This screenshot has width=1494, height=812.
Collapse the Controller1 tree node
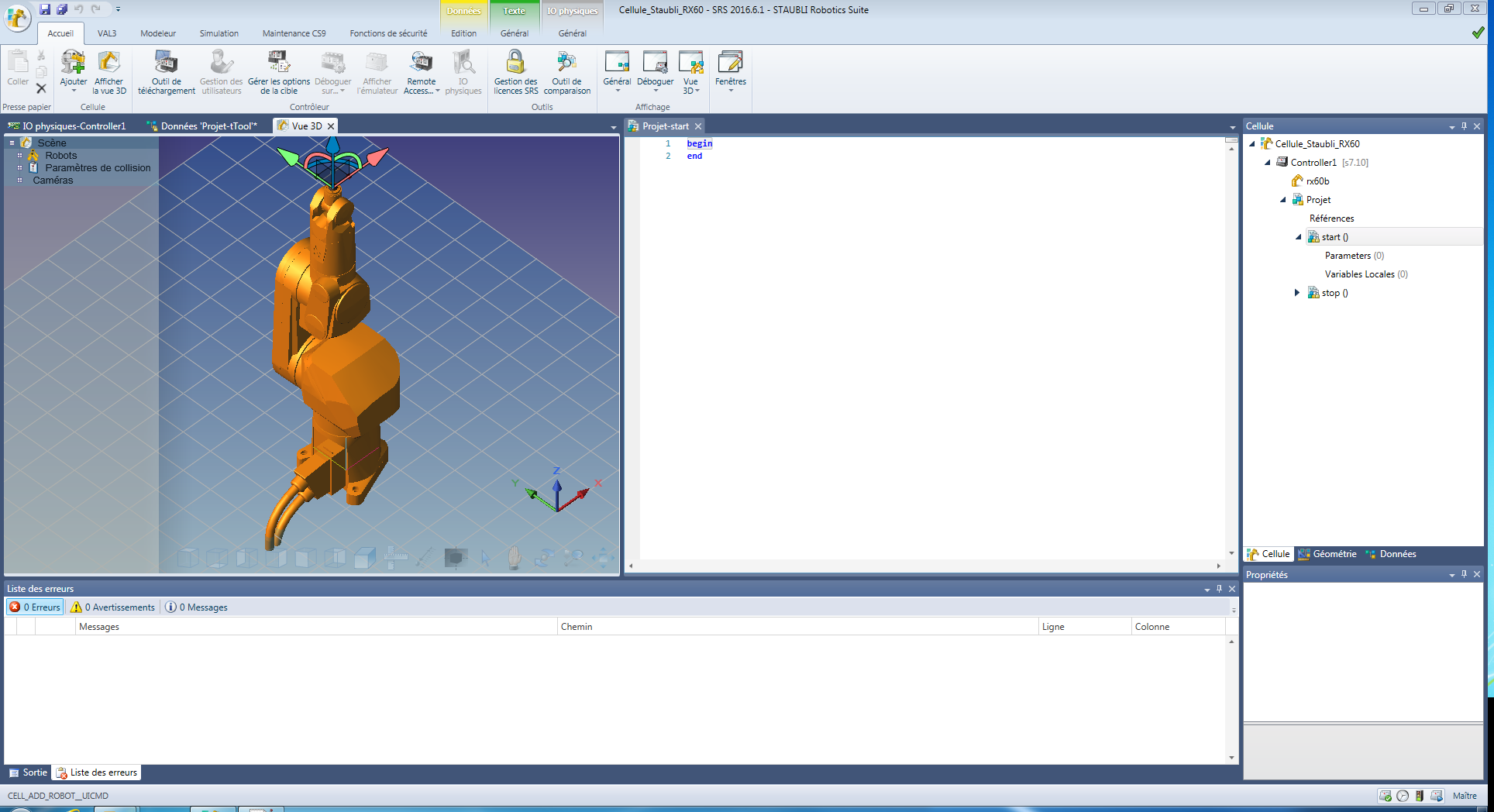1268,163
